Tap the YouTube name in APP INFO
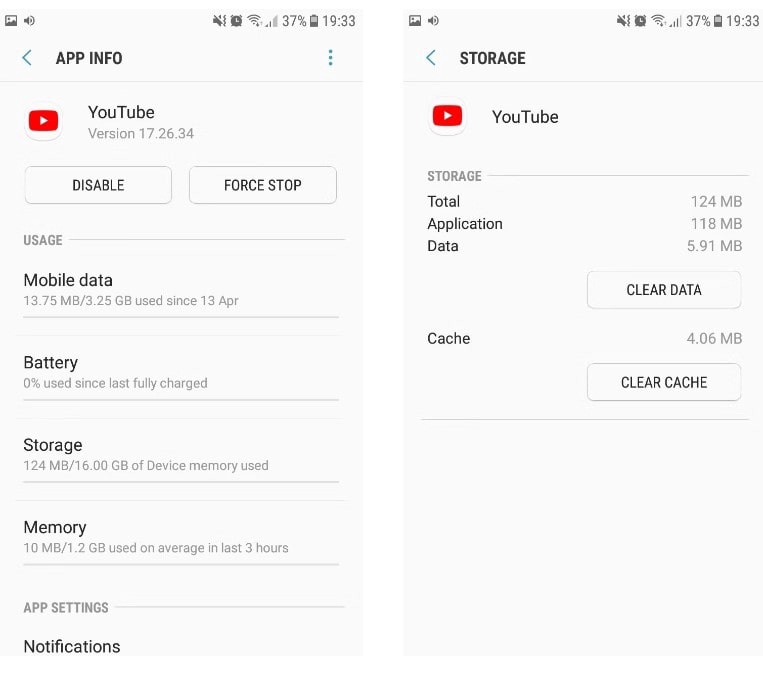 121,112
